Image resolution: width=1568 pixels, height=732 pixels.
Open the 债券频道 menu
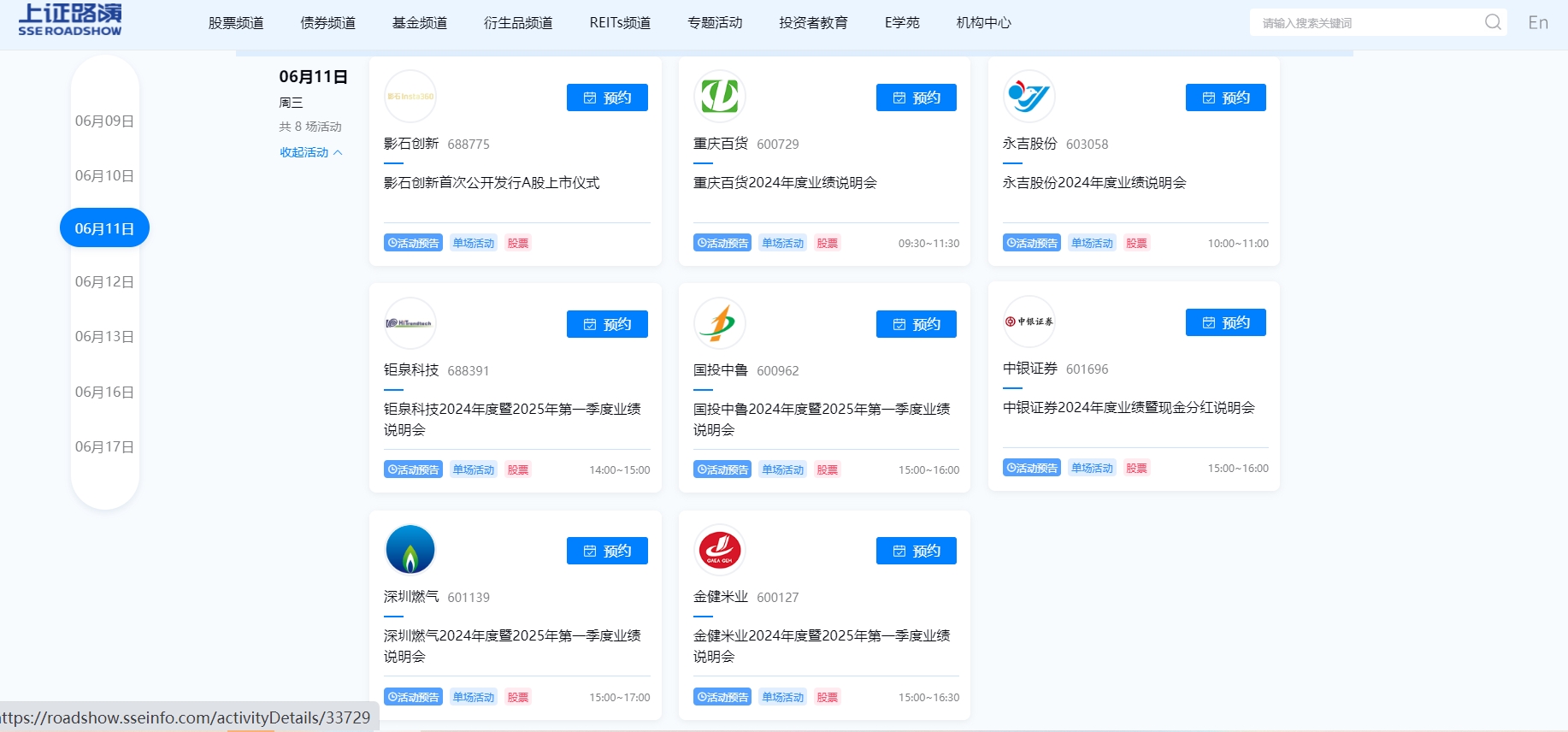pos(327,23)
